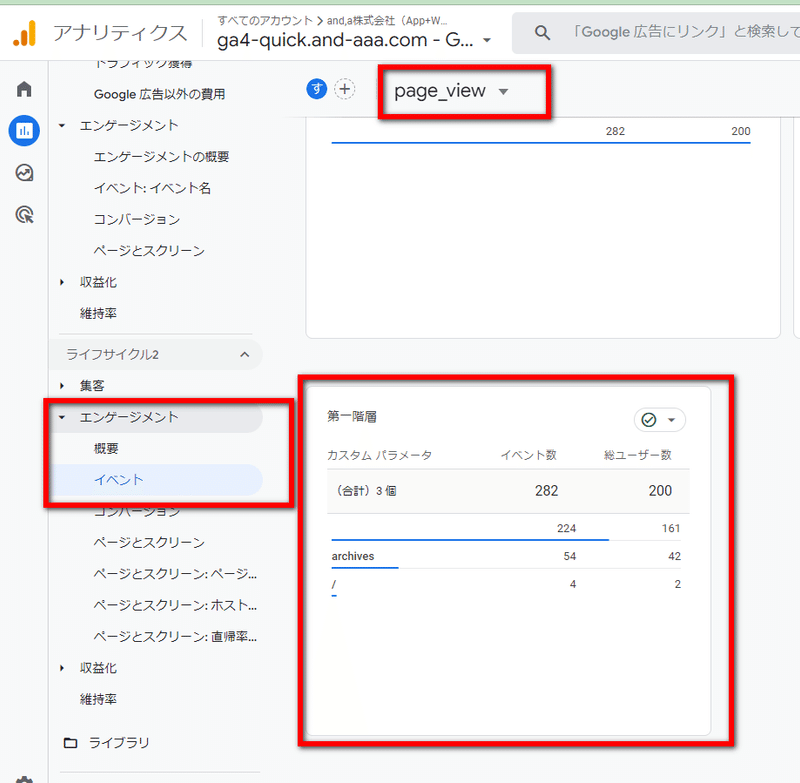Click the イベント数 column header
Viewport: 800px width, 783px height.
tap(528, 455)
